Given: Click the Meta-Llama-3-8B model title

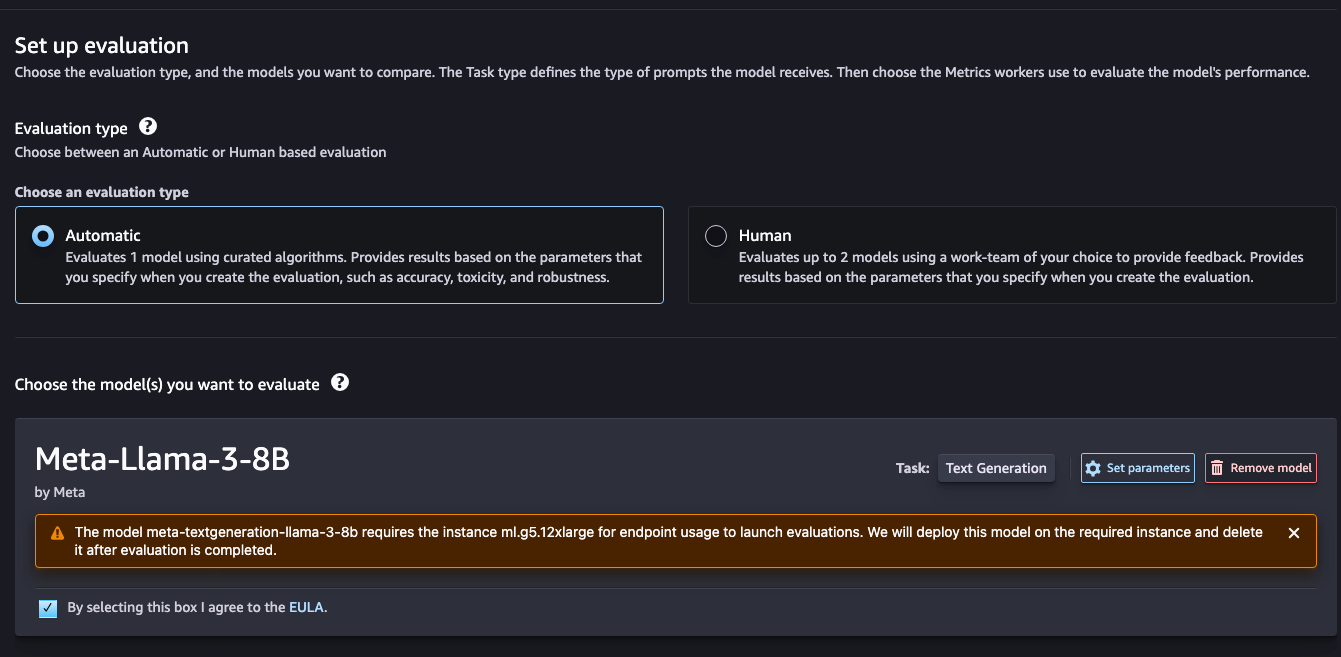Looking at the screenshot, I should 162,459.
